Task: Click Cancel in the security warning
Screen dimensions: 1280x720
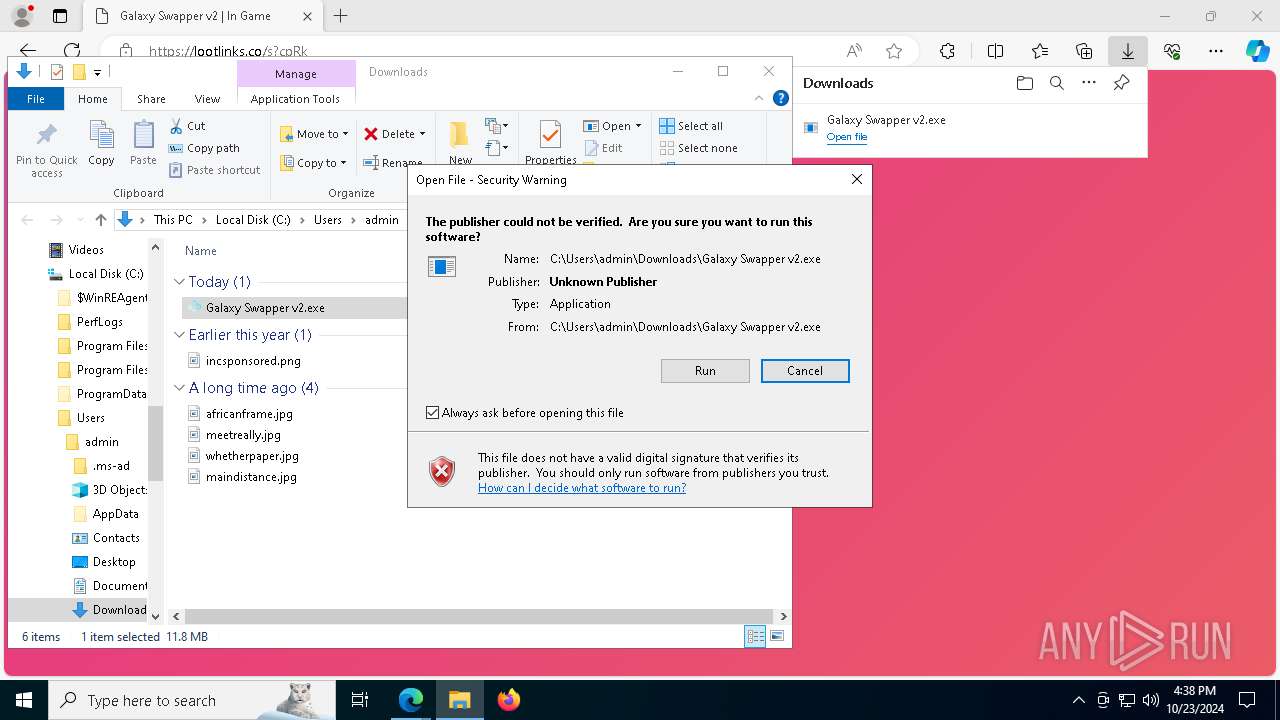Action: pos(805,371)
